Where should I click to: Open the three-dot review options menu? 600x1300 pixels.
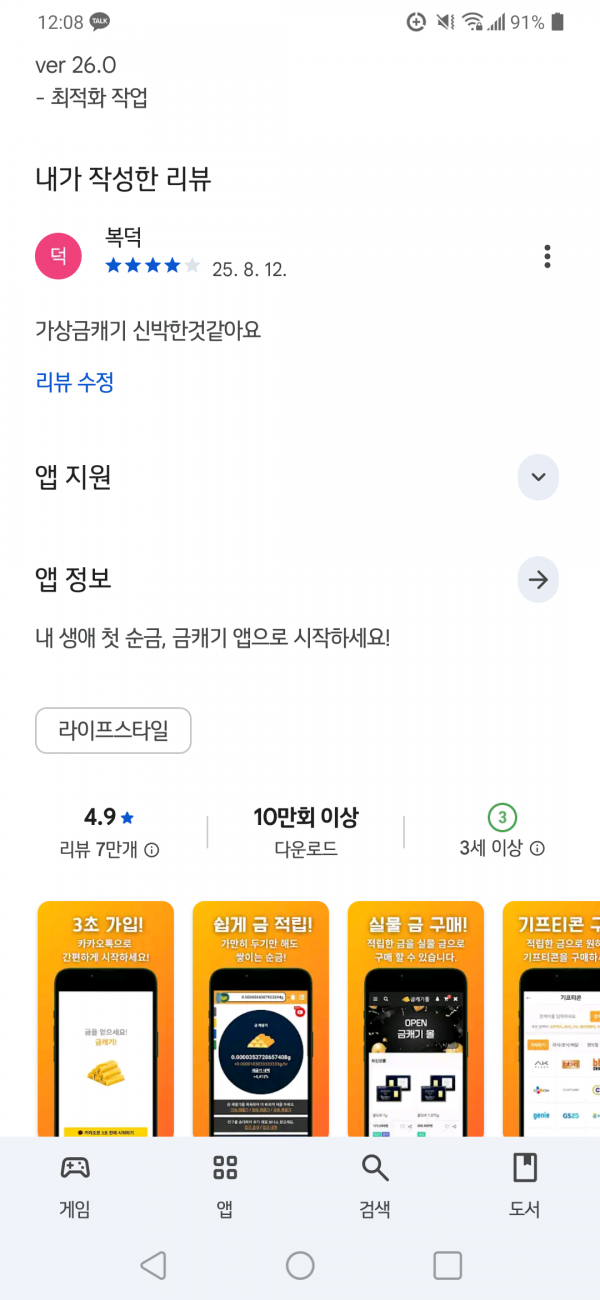pyautogui.click(x=547, y=256)
